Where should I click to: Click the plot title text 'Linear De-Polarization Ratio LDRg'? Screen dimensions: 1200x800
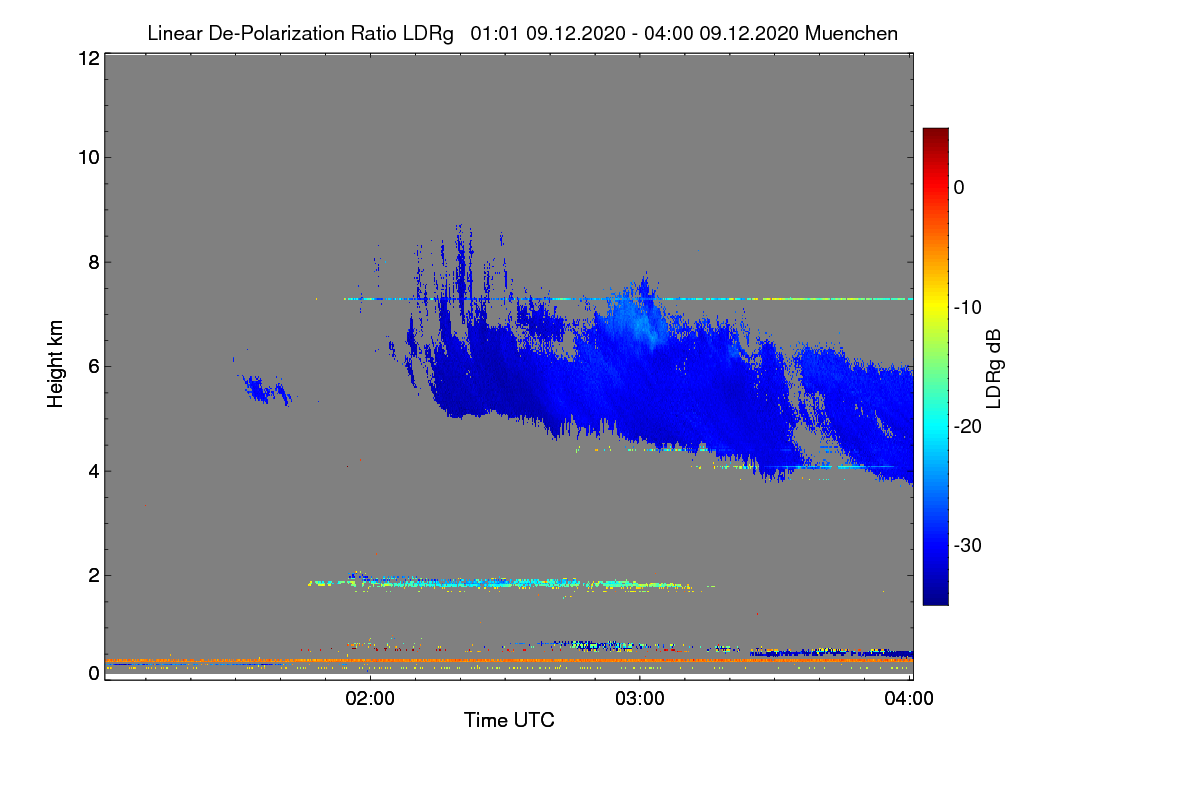coord(300,34)
